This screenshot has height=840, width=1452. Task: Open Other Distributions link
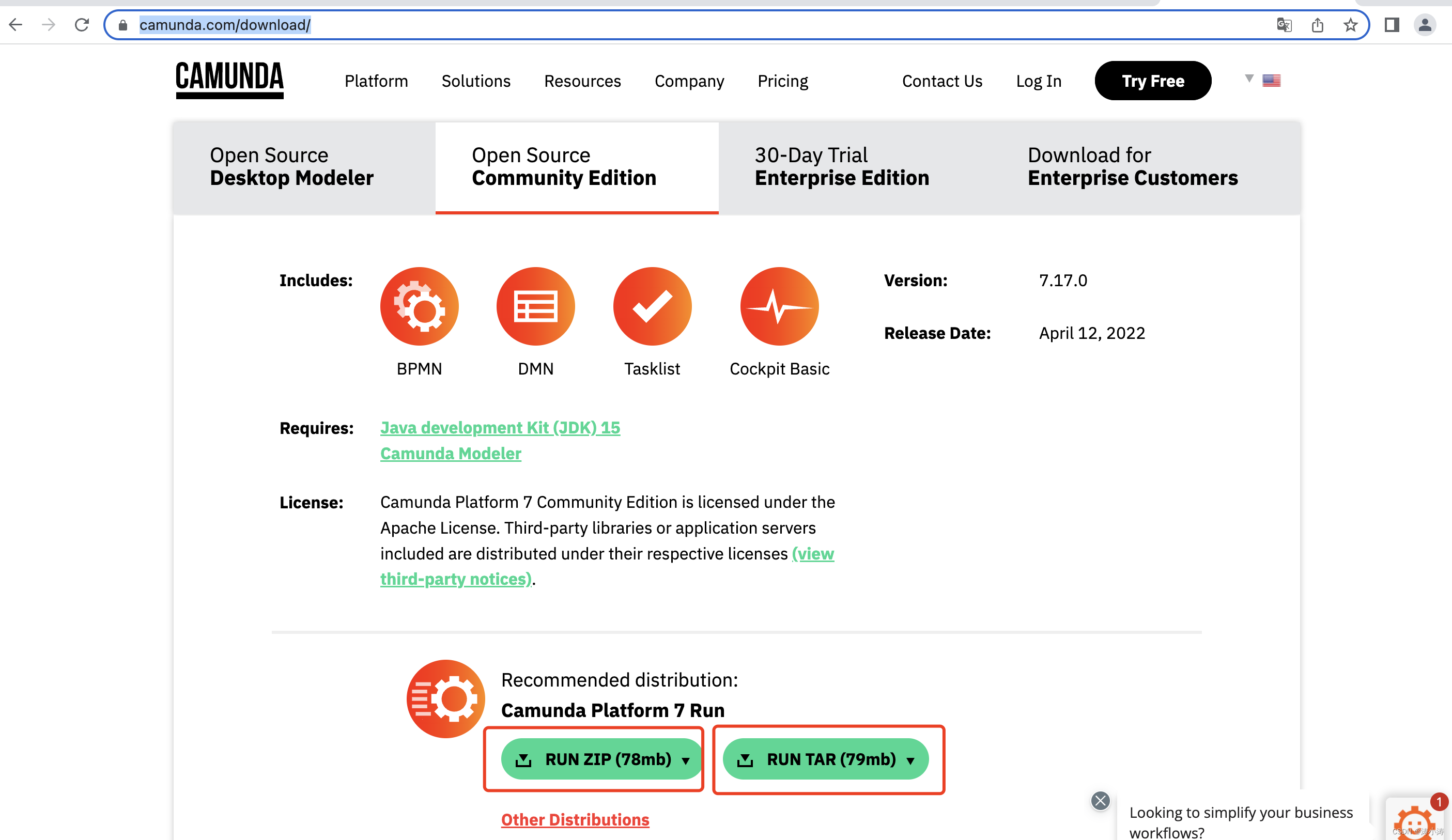(x=575, y=819)
